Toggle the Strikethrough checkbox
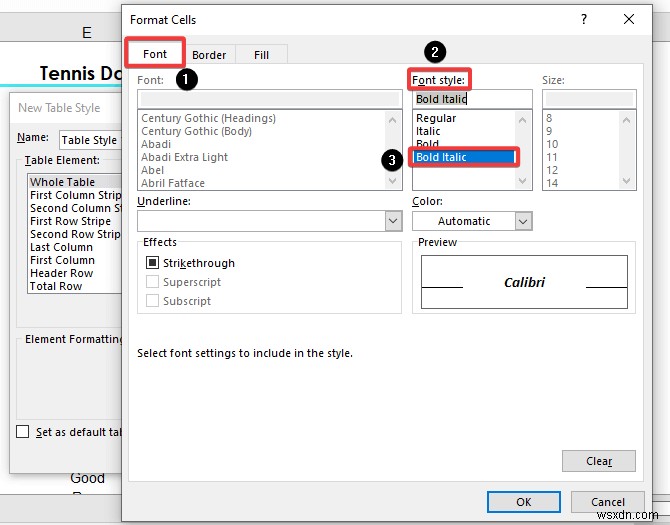 tap(153, 263)
